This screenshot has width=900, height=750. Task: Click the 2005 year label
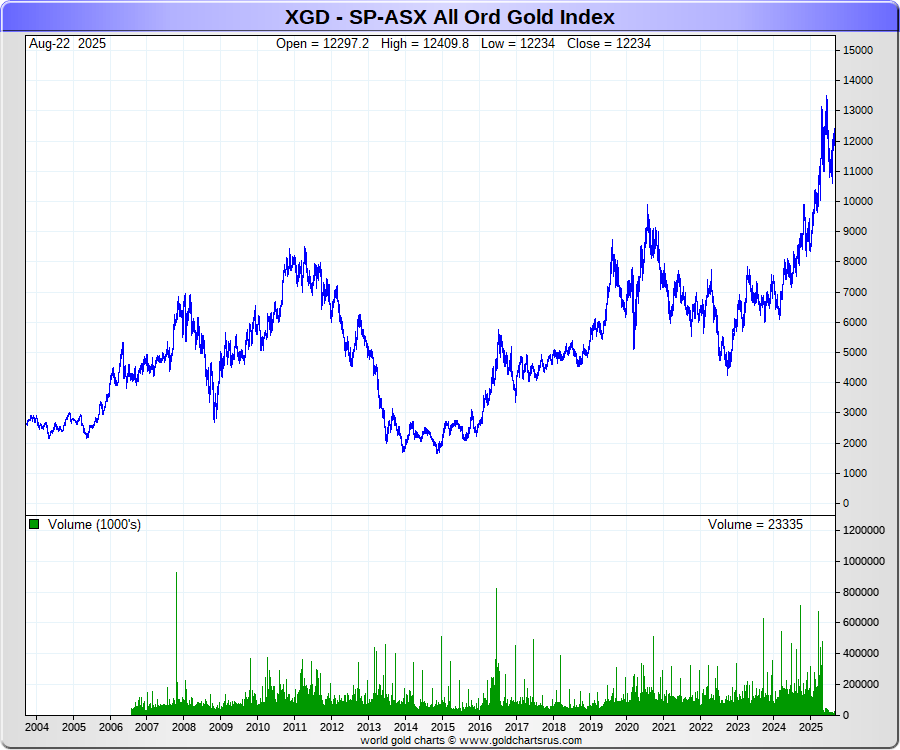(x=73, y=727)
